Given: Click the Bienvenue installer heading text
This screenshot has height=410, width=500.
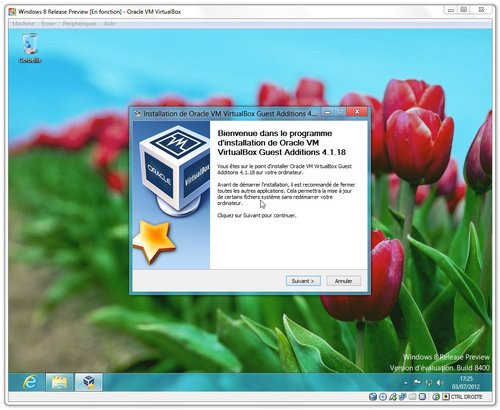Looking at the screenshot, I should (x=282, y=143).
